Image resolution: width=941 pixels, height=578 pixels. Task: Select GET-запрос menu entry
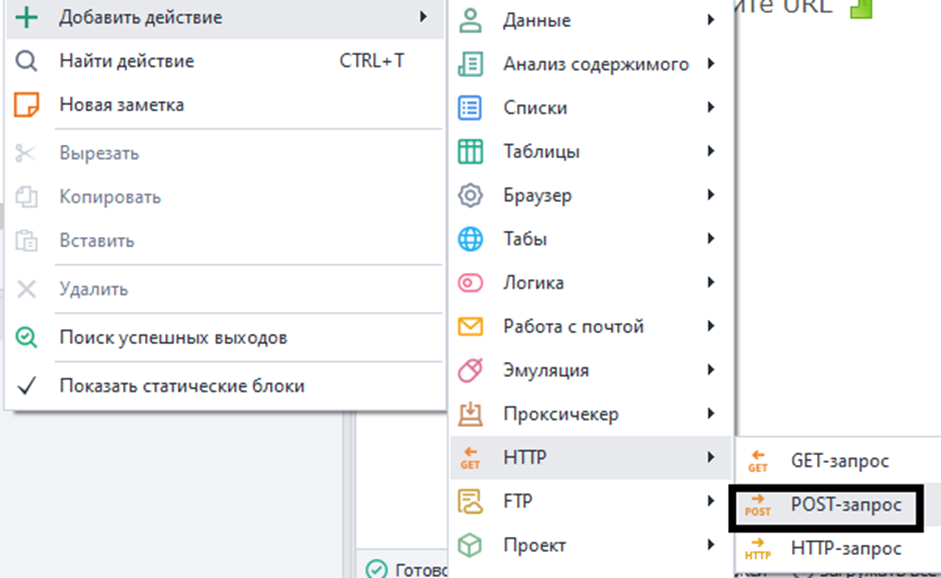(839, 462)
